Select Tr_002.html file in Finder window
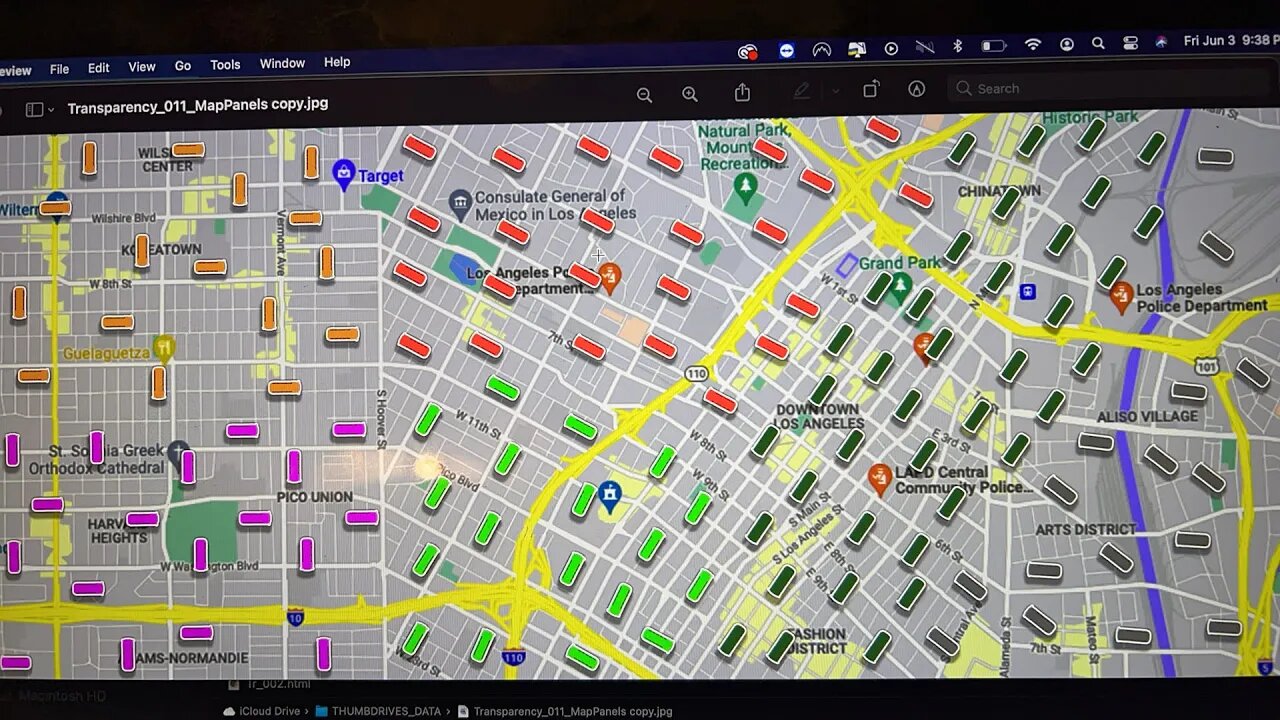Viewport: 1280px width, 720px height. point(270,685)
